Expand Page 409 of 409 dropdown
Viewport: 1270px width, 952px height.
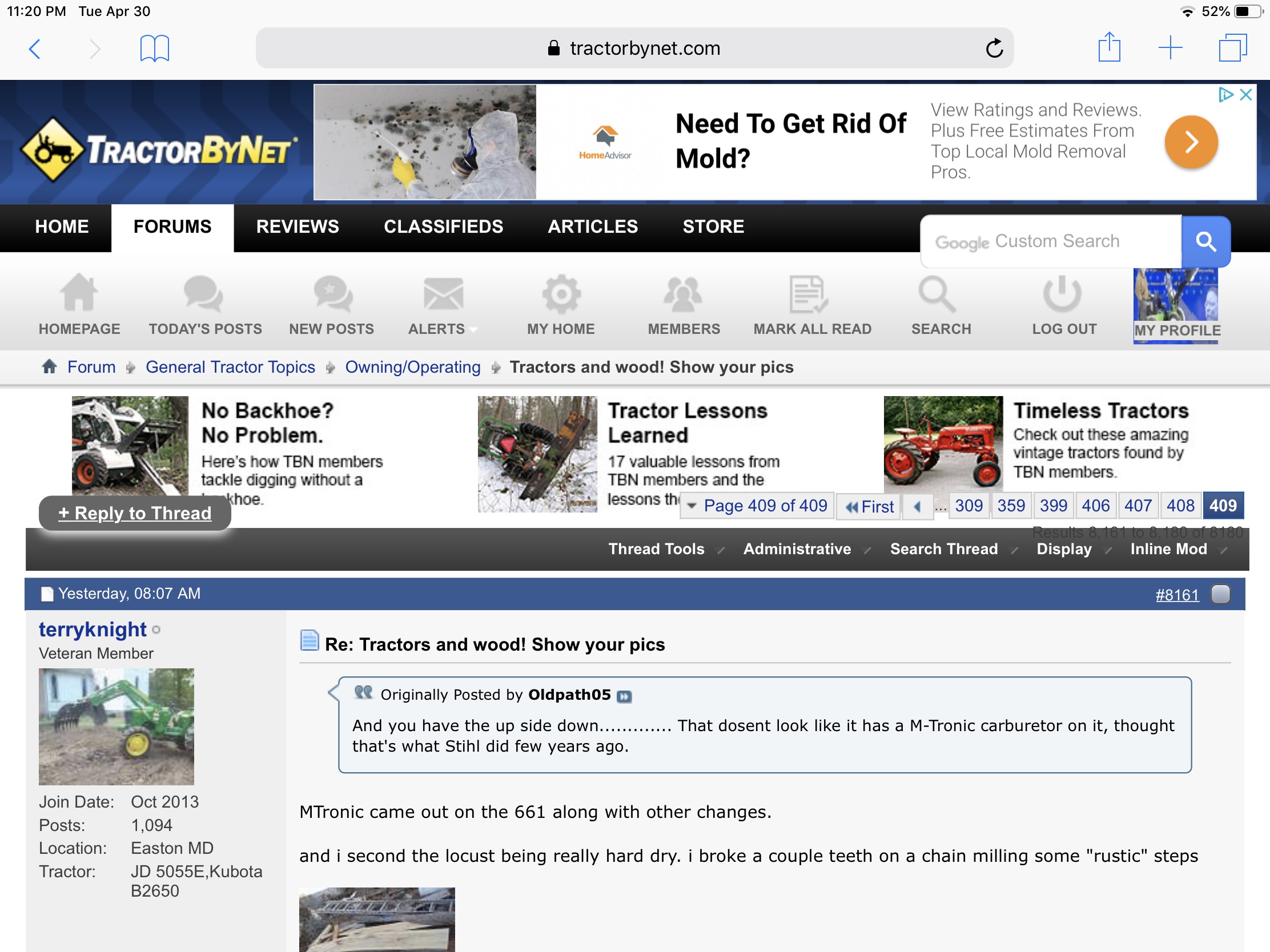pyautogui.click(x=757, y=506)
